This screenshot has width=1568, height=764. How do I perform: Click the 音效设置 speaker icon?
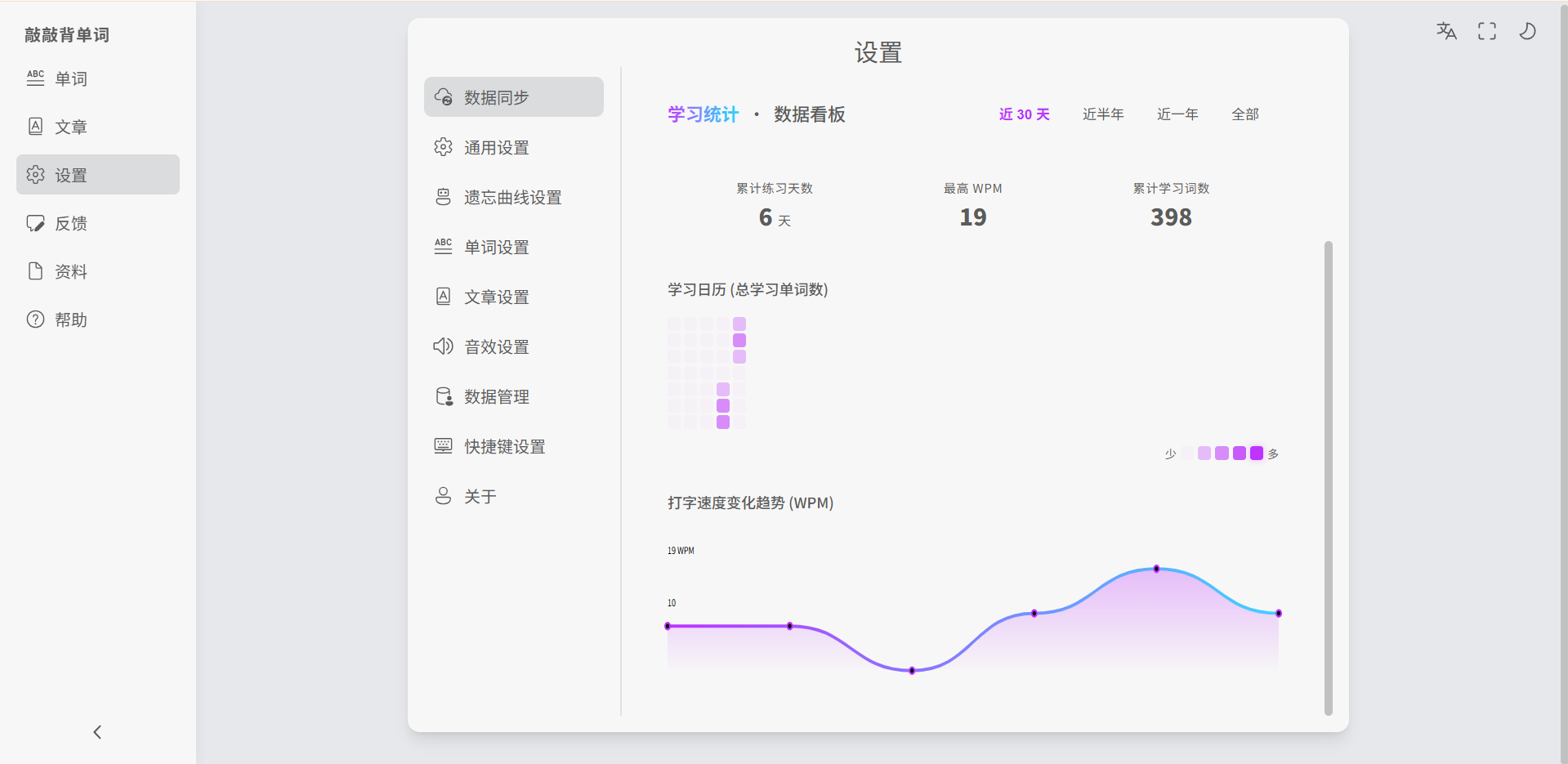click(443, 346)
